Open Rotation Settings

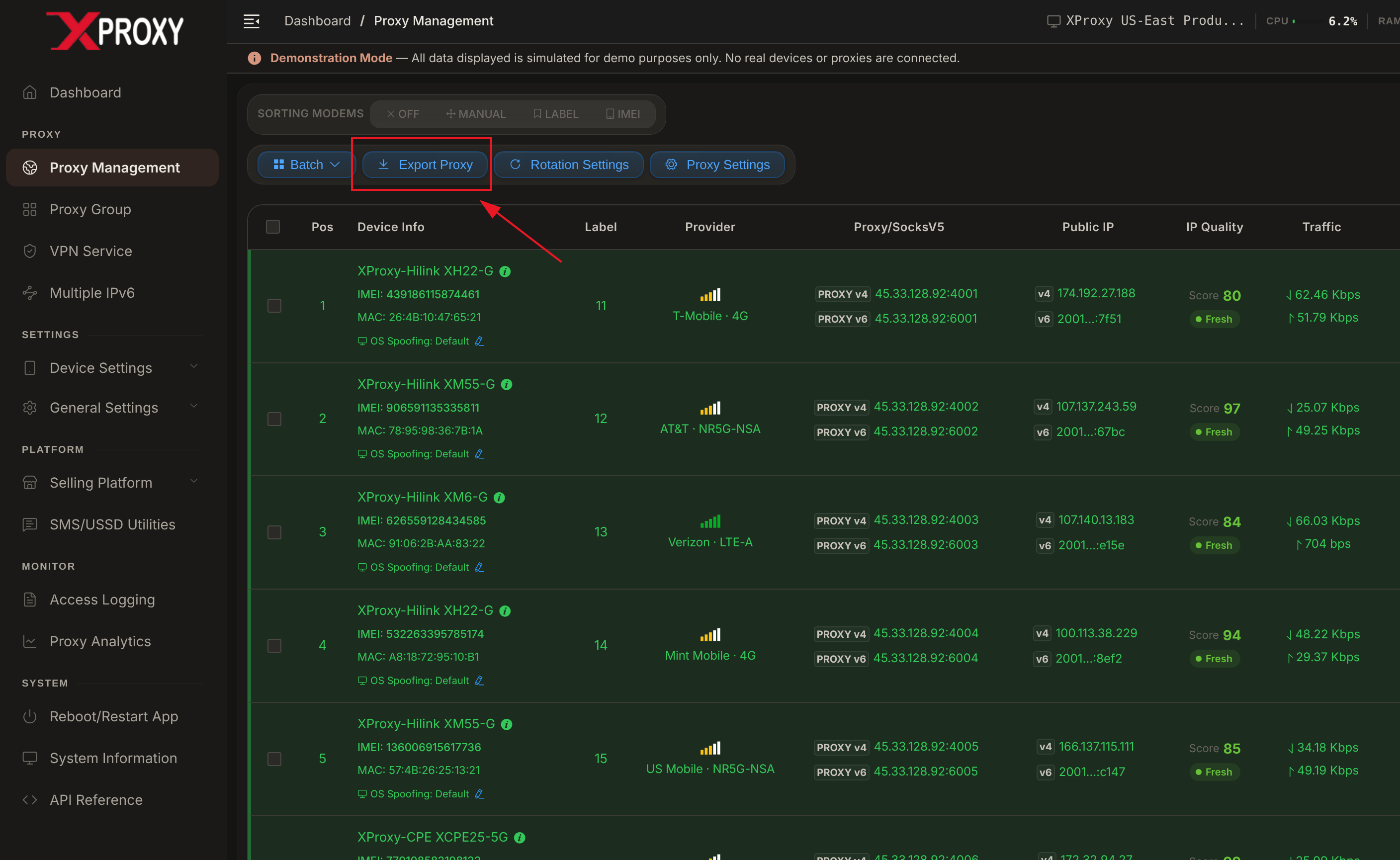click(x=568, y=165)
